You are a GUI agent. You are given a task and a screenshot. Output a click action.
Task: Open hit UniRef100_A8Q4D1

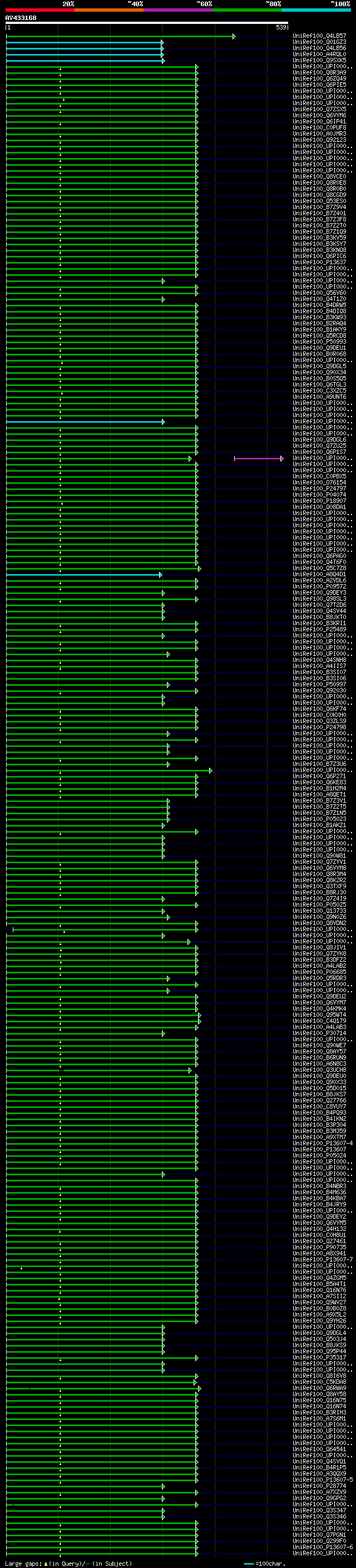tap(319, 574)
